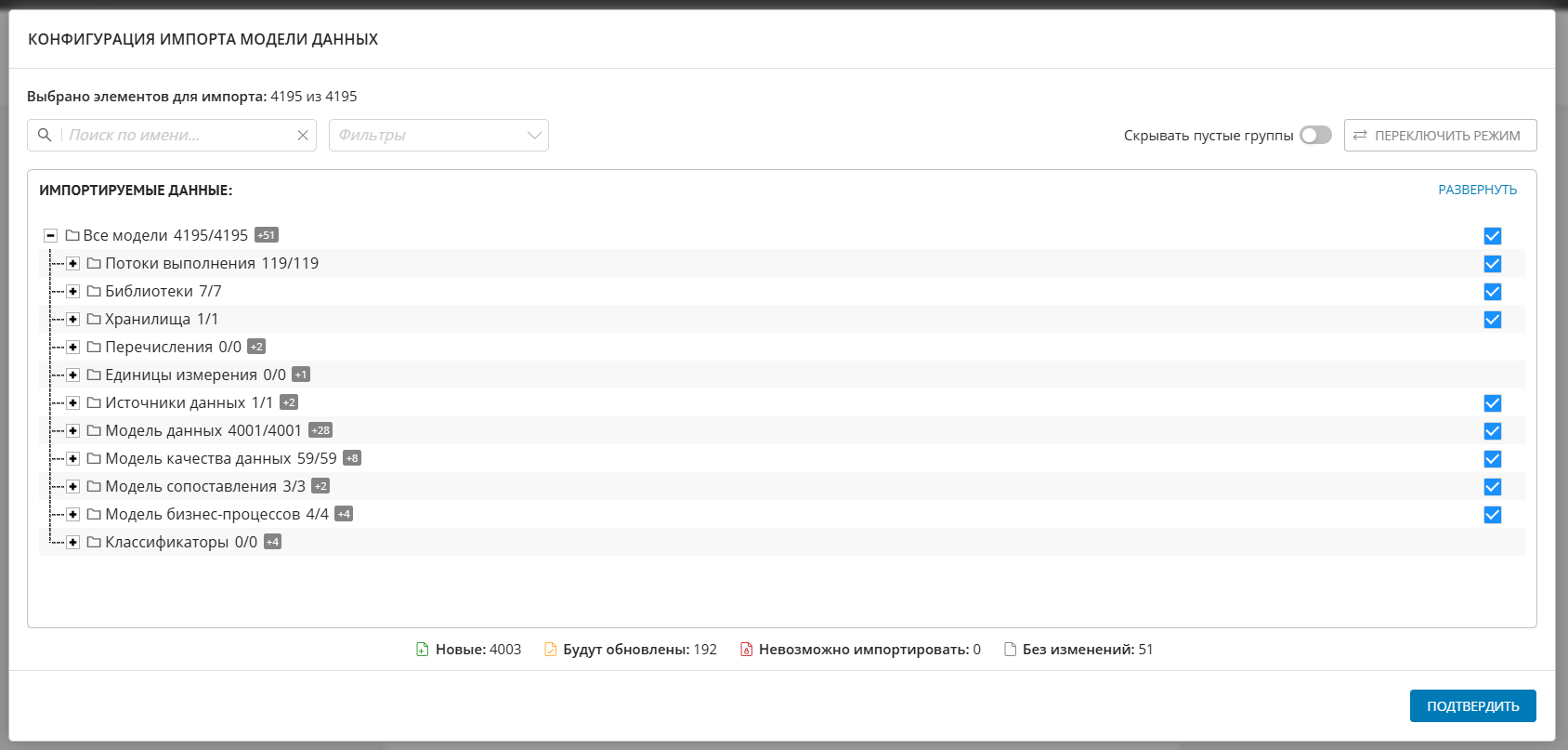
Task: Click the orange Будут обновлены file icon
Action: [x=550, y=650]
